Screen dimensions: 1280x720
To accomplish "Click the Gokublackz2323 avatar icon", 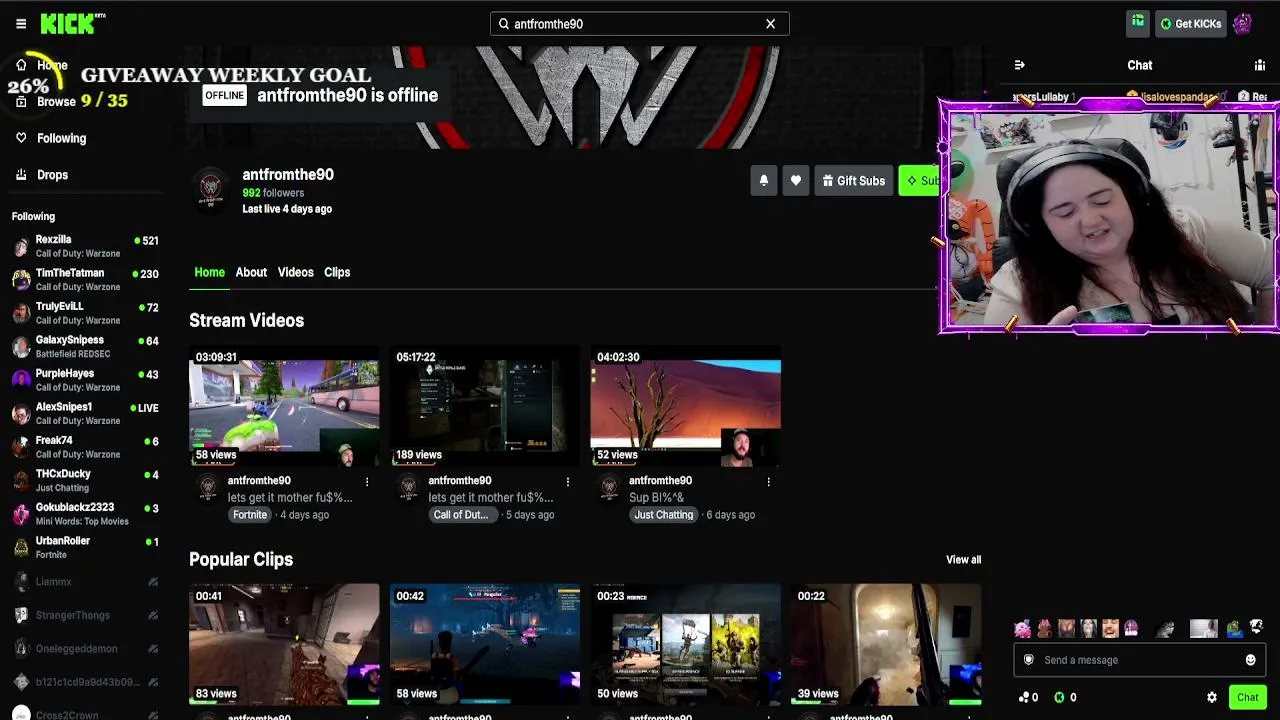I will coord(21,514).
